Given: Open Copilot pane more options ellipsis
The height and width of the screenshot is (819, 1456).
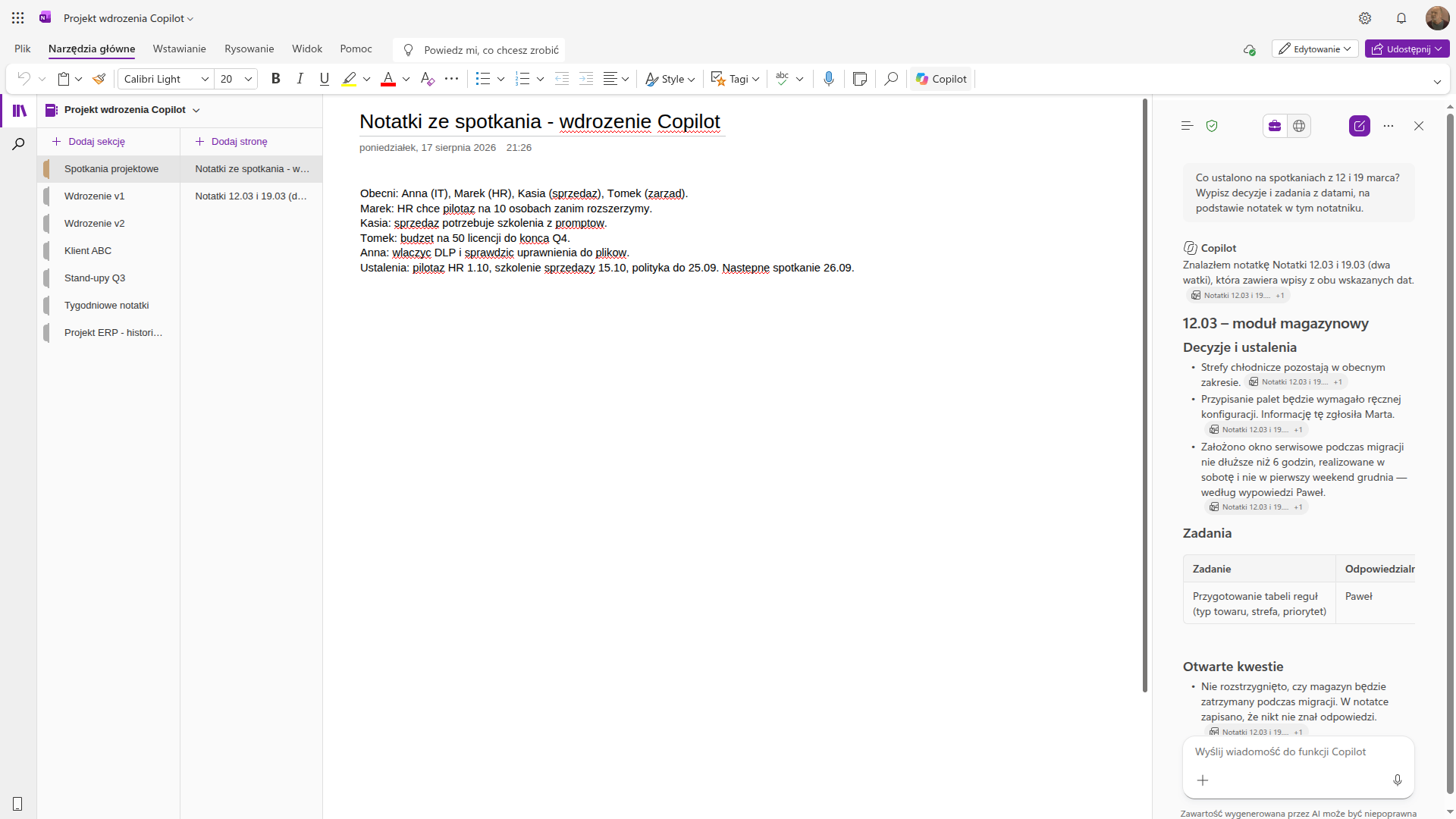Looking at the screenshot, I should tap(1389, 126).
